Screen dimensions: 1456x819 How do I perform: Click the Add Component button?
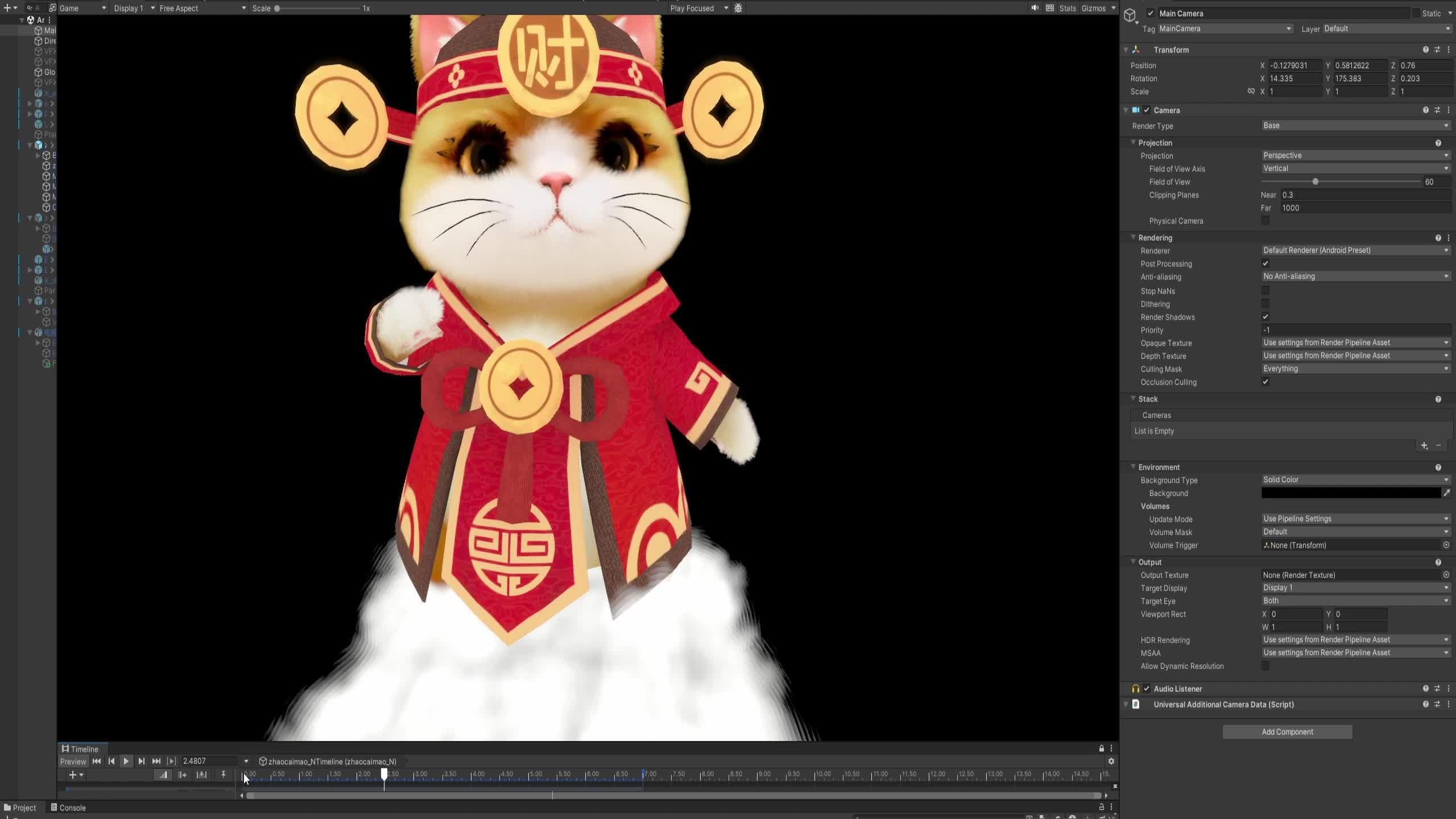pos(1286,731)
